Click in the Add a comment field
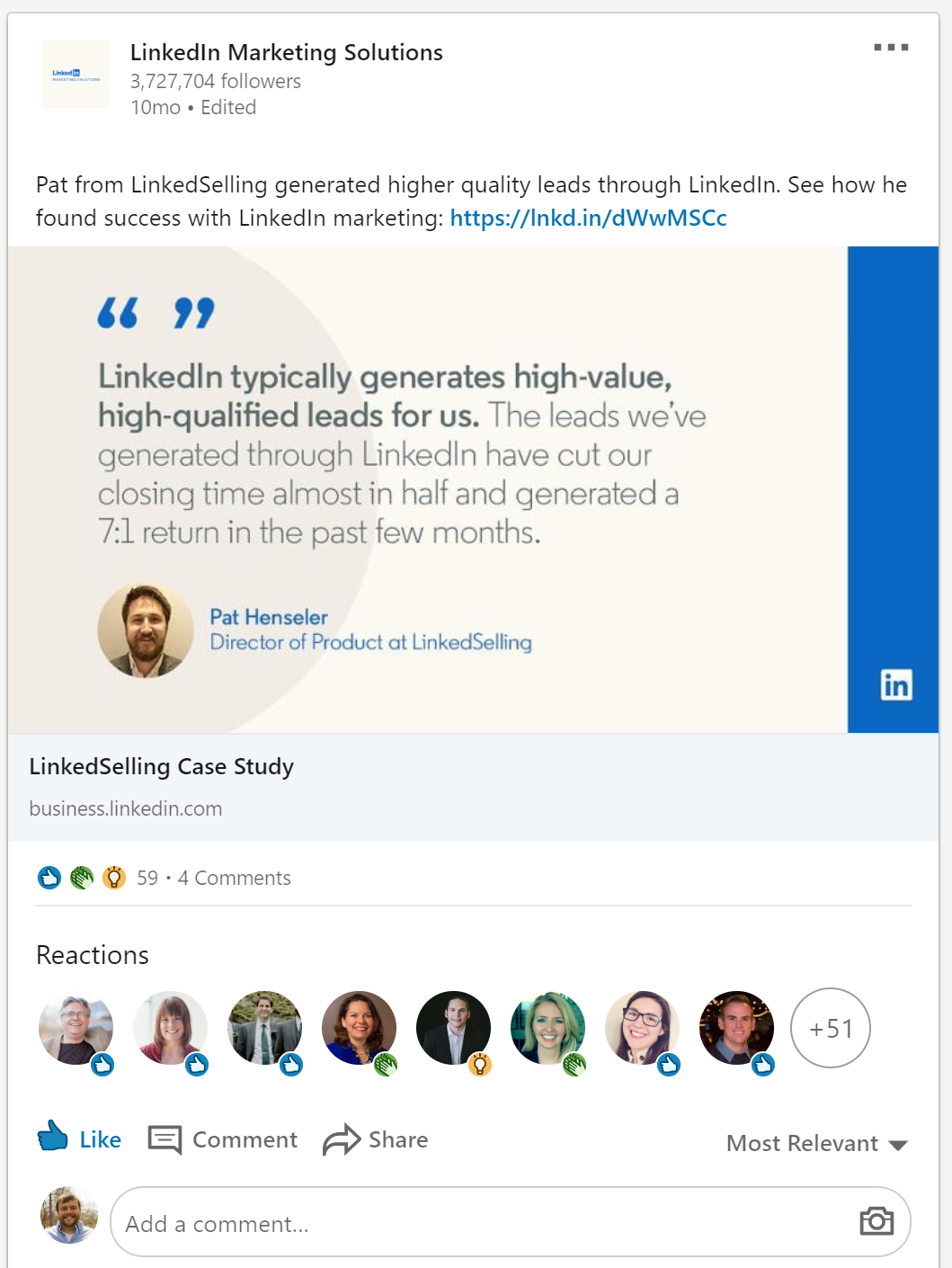952x1268 pixels. click(510, 1221)
